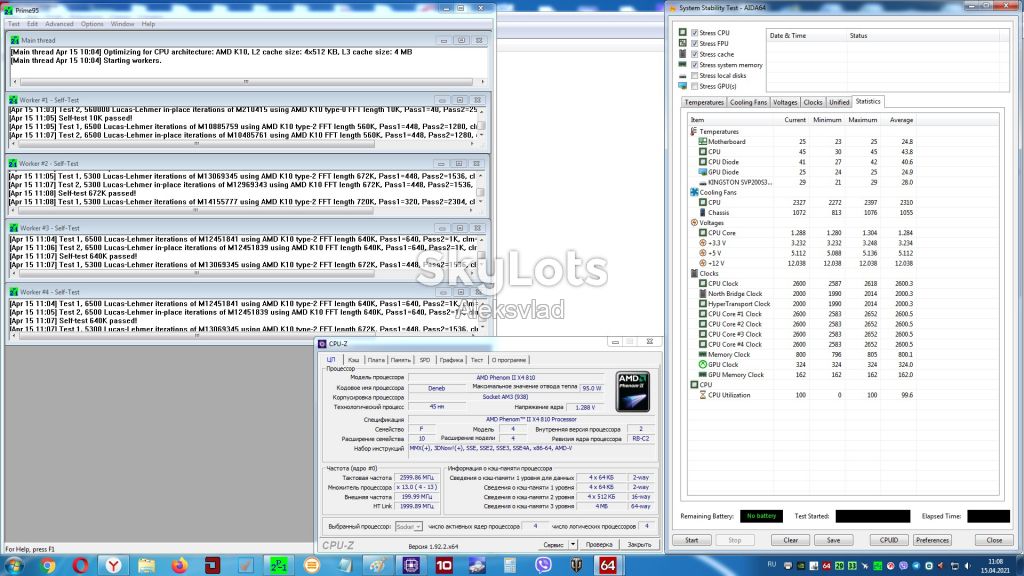Screen dimensions: 1024x576
Task: Click the Save button in AIDA64
Action: pos(833,540)
